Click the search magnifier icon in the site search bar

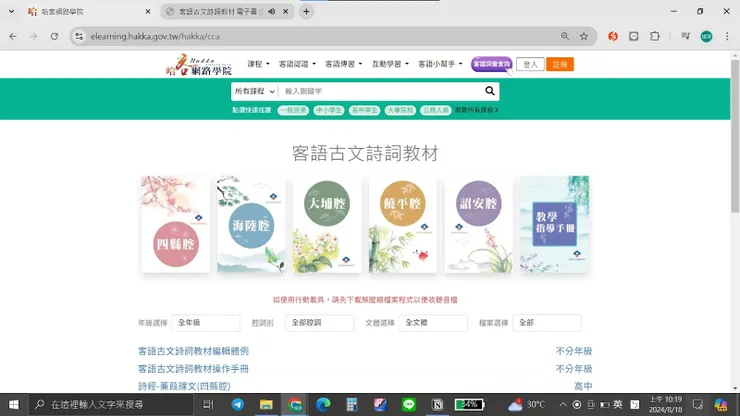490,91
